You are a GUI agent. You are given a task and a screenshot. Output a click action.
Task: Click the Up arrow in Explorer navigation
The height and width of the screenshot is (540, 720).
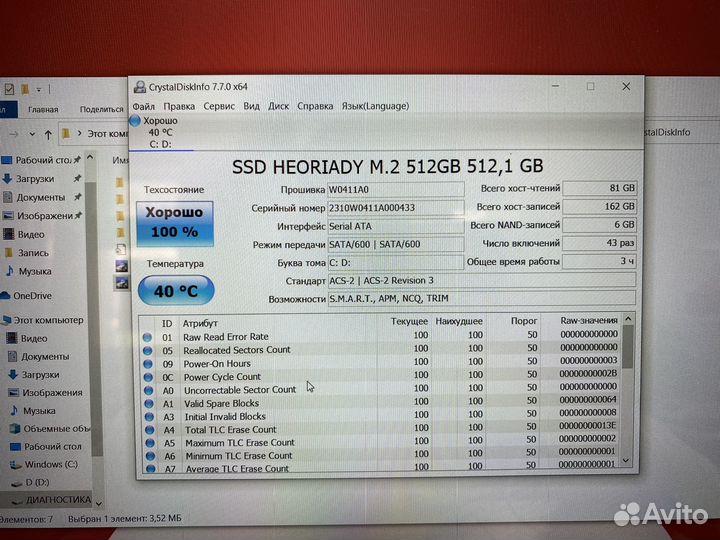tap(48, 134)
